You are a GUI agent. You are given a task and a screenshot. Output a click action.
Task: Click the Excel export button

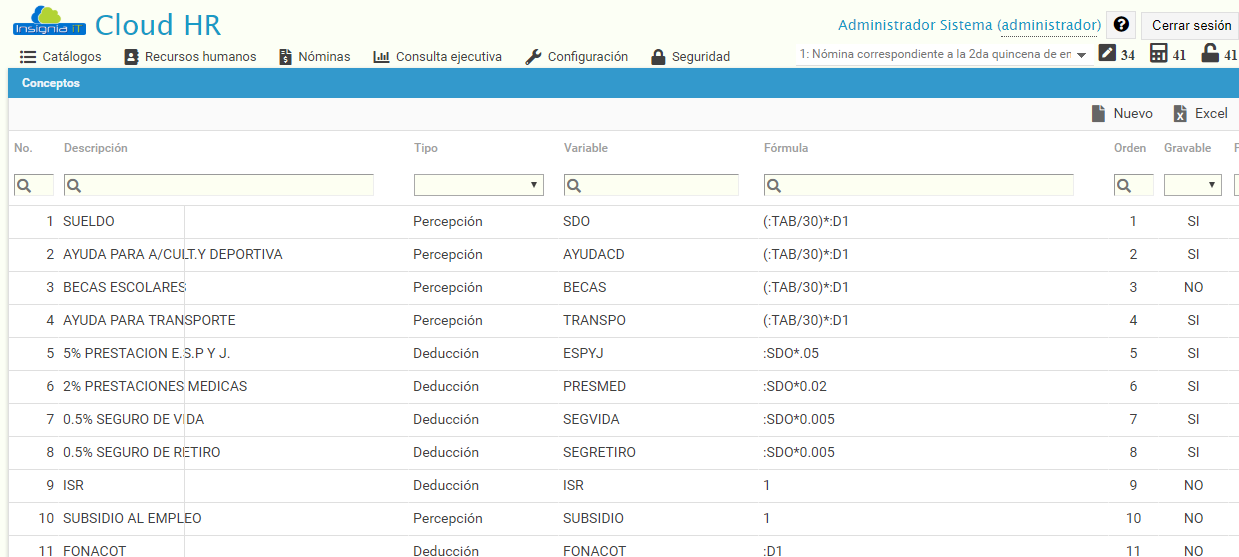[1200, 114]
